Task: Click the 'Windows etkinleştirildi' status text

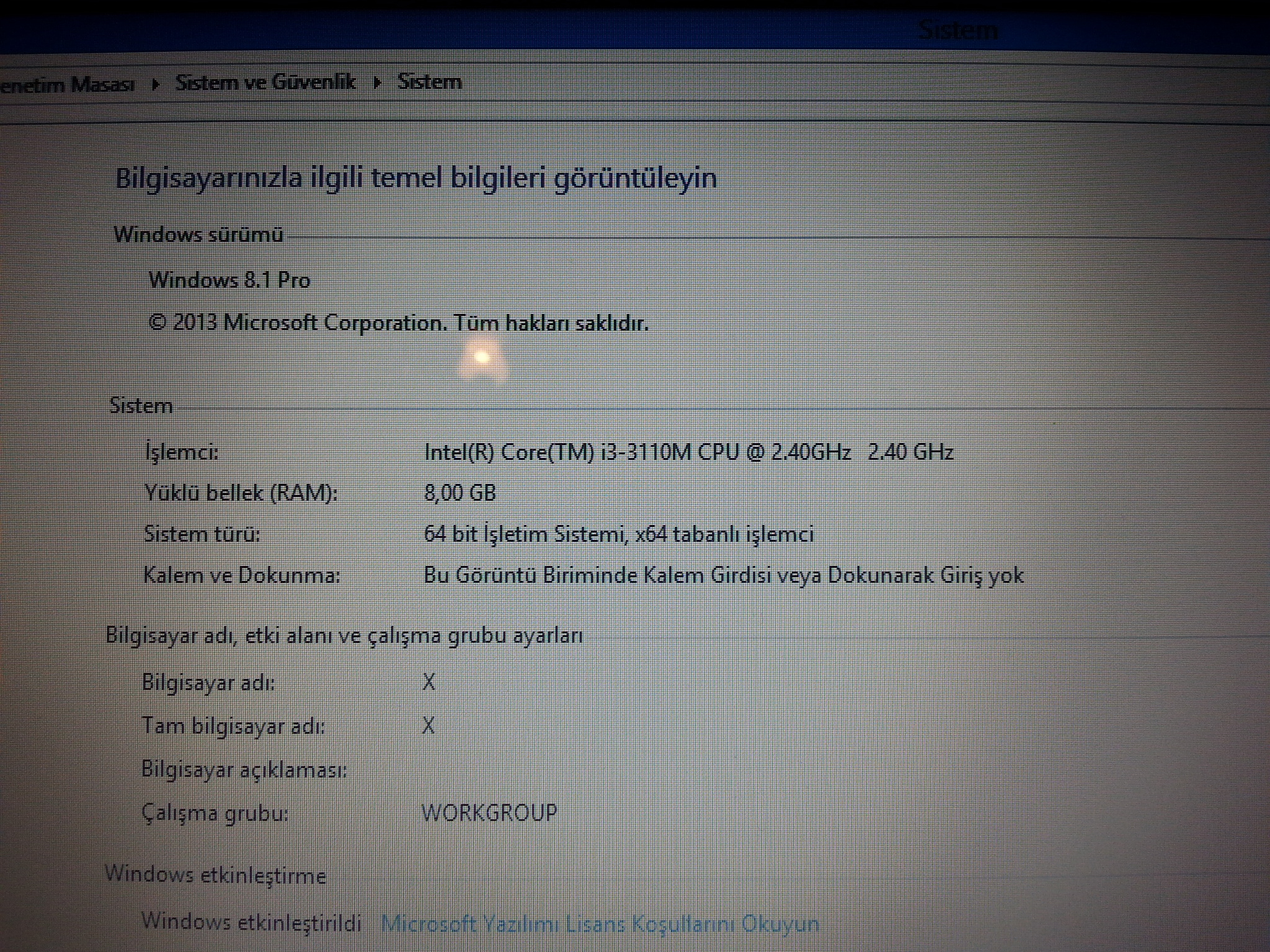Action: pos(251,922)
